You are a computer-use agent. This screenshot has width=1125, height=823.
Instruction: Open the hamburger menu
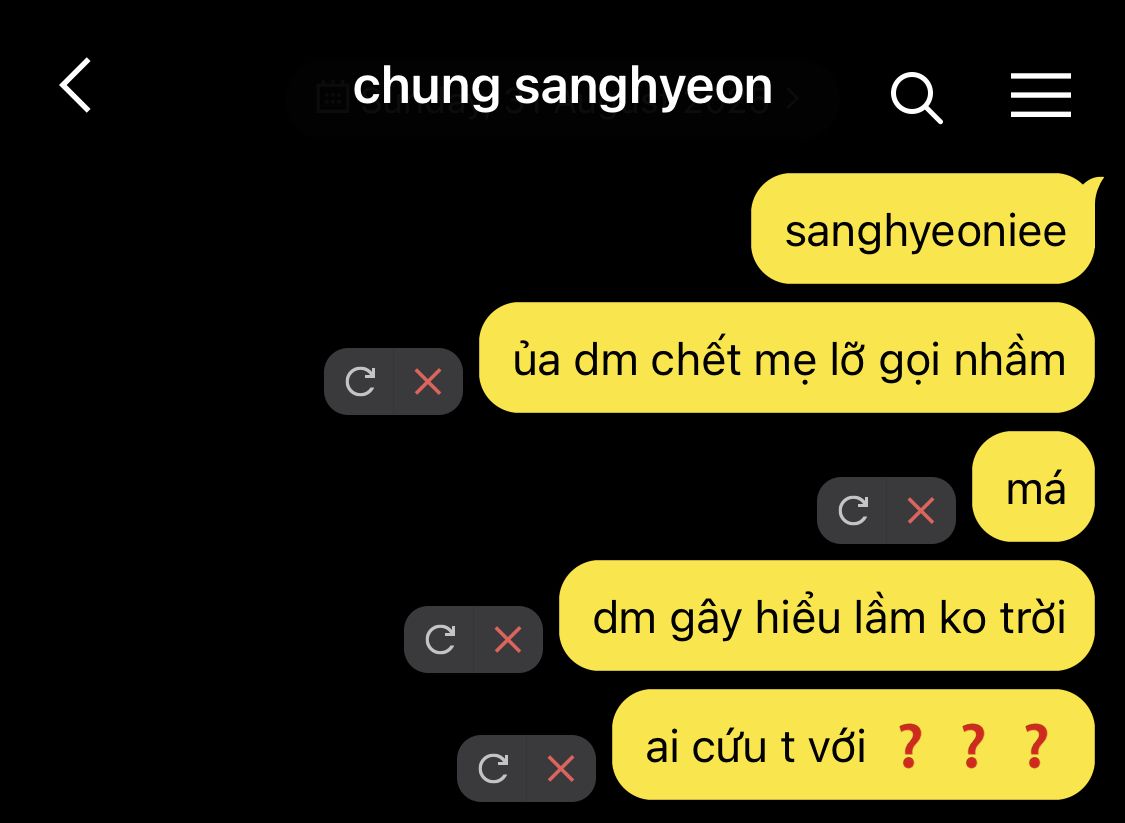tap(1040, 95)
